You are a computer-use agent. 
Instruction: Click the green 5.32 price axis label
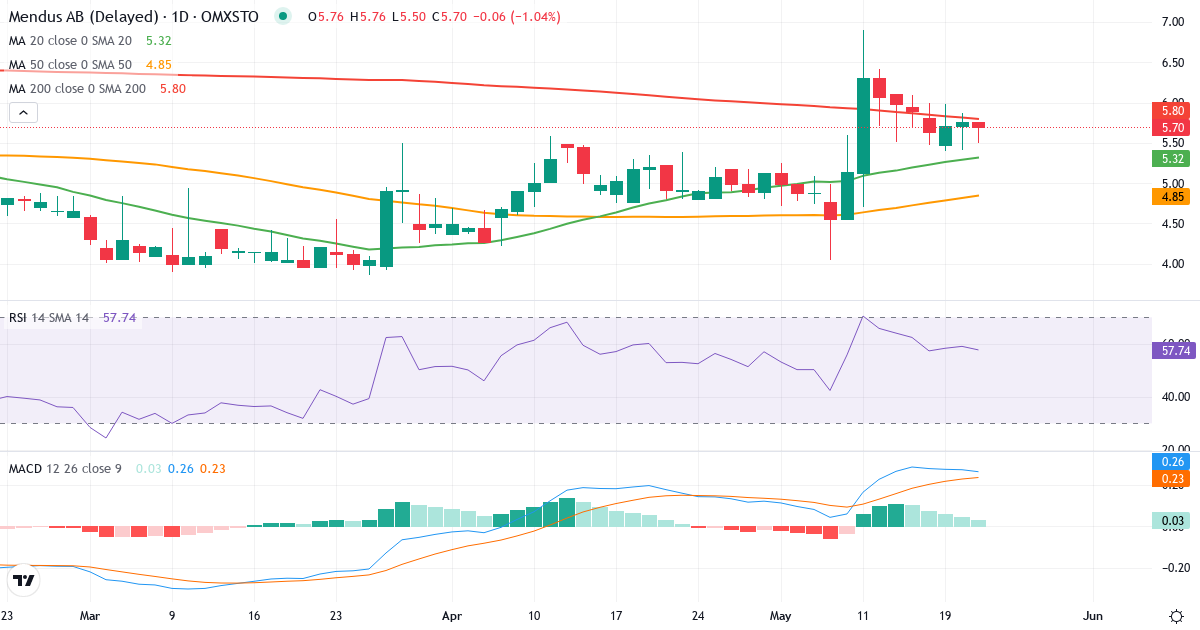click(1172, 158)
